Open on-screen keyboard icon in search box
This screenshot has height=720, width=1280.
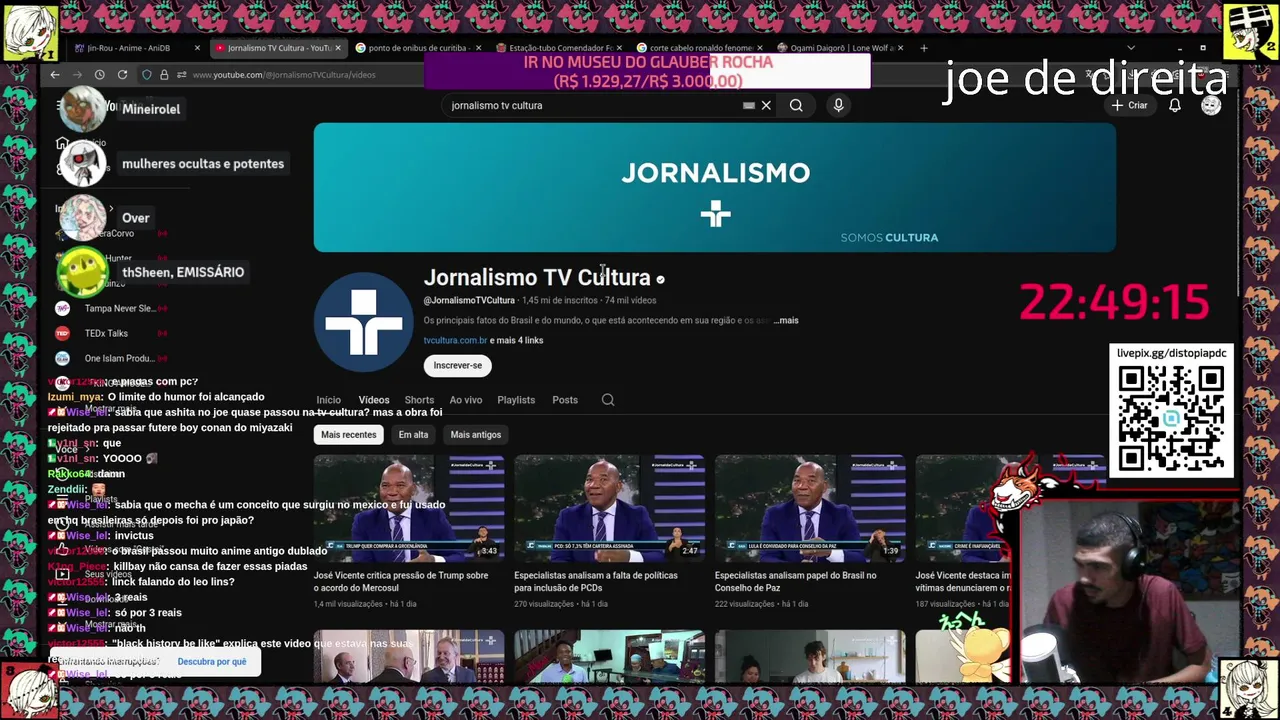coord(748,105)
